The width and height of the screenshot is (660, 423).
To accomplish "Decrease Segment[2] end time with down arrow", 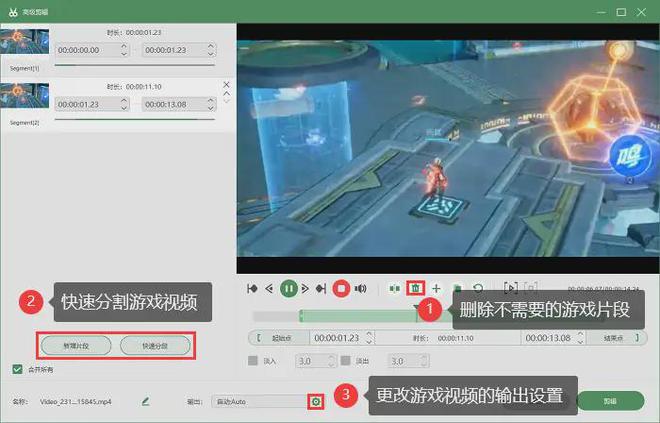I will coord(211,108).
